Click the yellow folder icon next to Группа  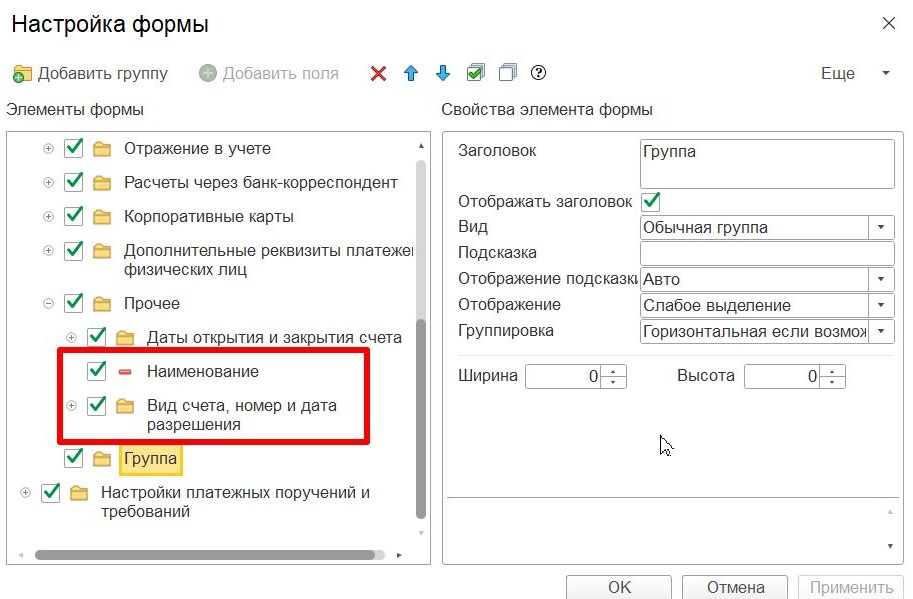coord(100,459)
